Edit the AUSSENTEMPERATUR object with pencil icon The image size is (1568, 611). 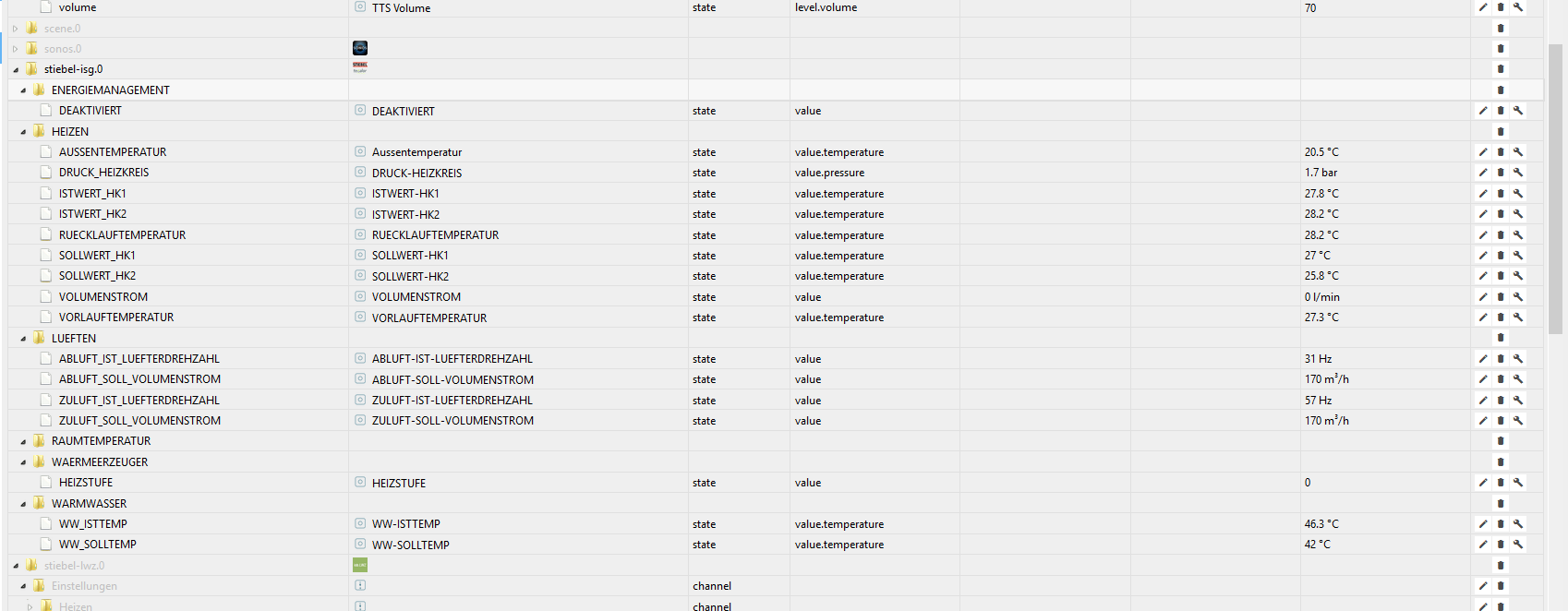1483,152
